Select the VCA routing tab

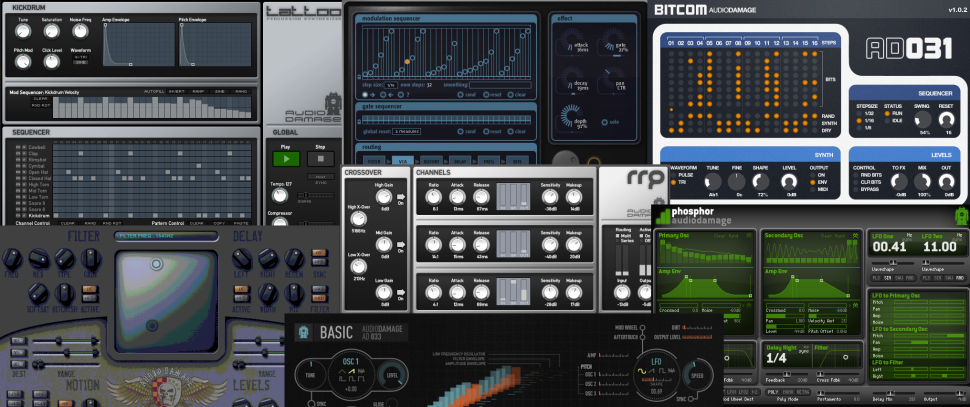point(403,161)
